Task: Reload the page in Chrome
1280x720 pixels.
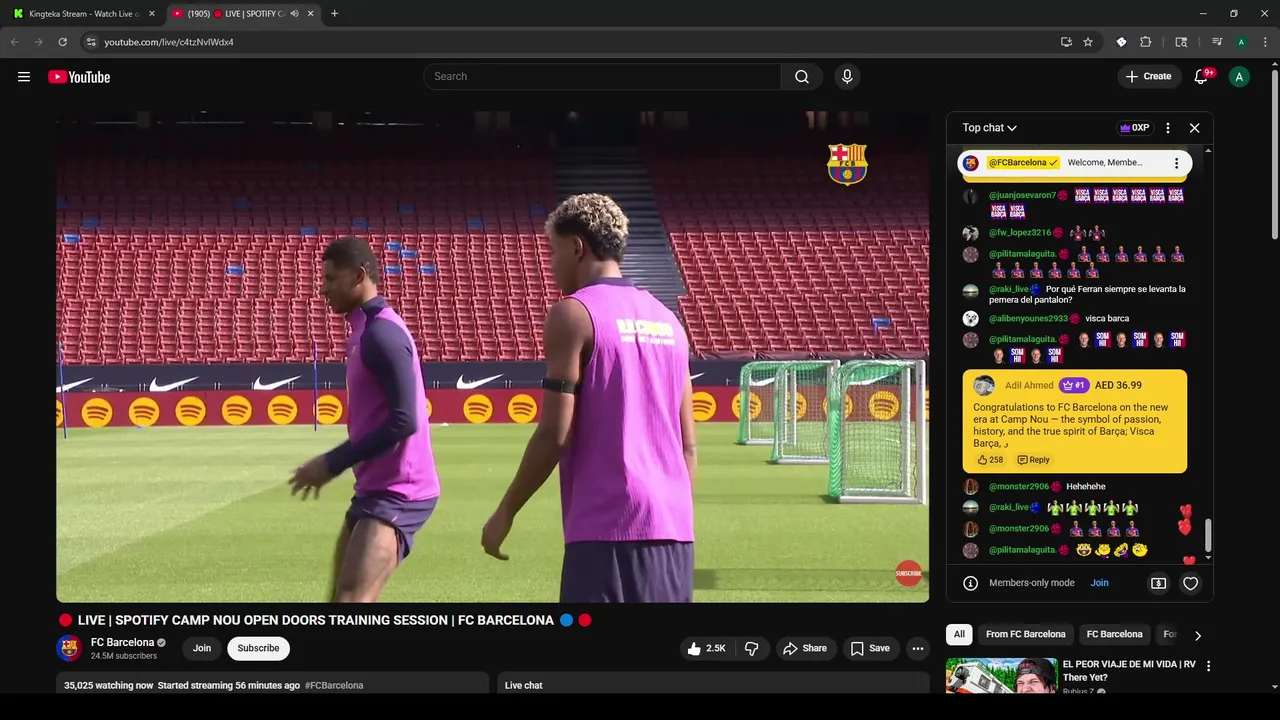Action: (x=62, y=42)
